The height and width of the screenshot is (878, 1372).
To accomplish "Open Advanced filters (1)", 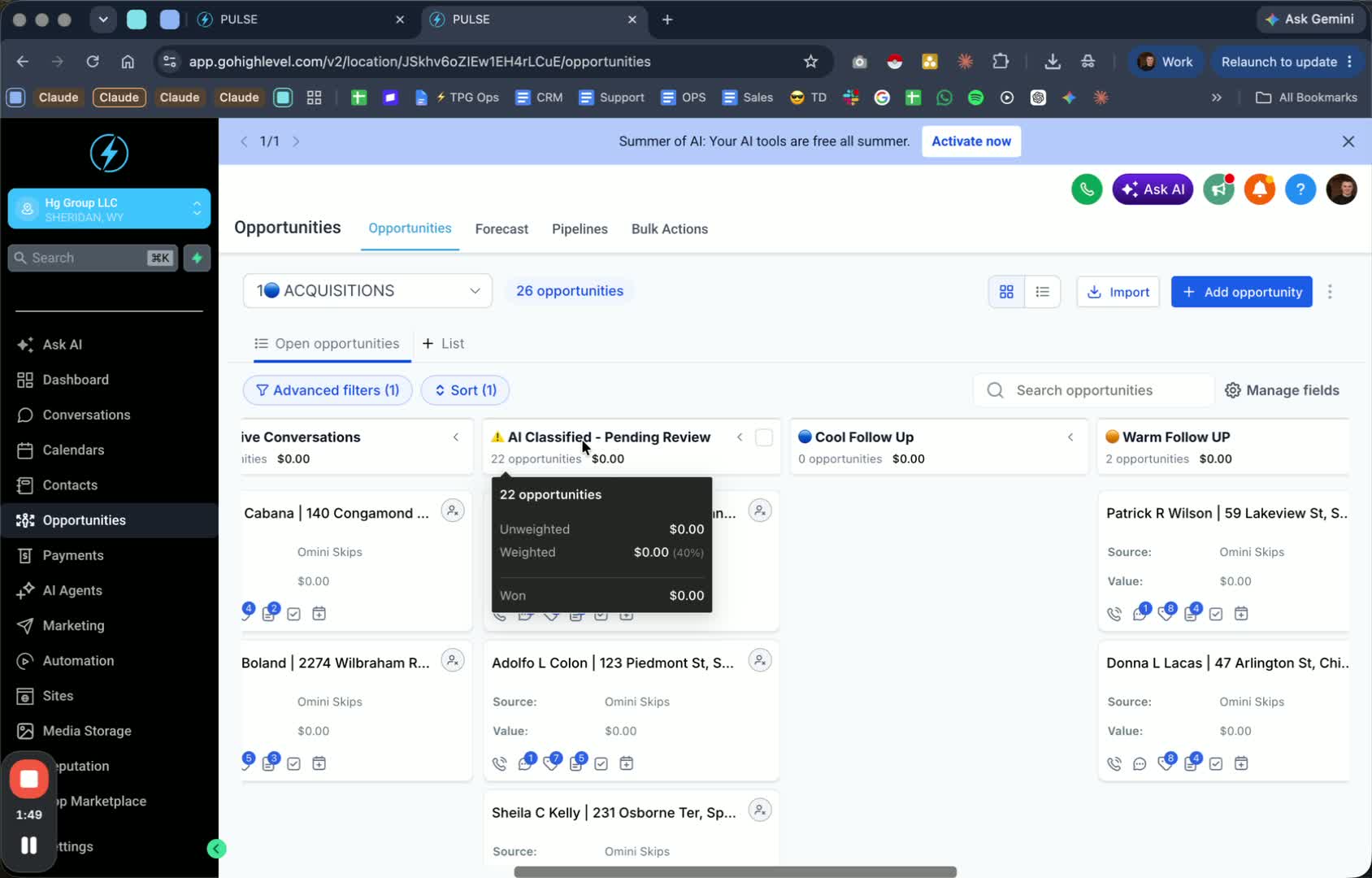I will [x=328, y=390].
